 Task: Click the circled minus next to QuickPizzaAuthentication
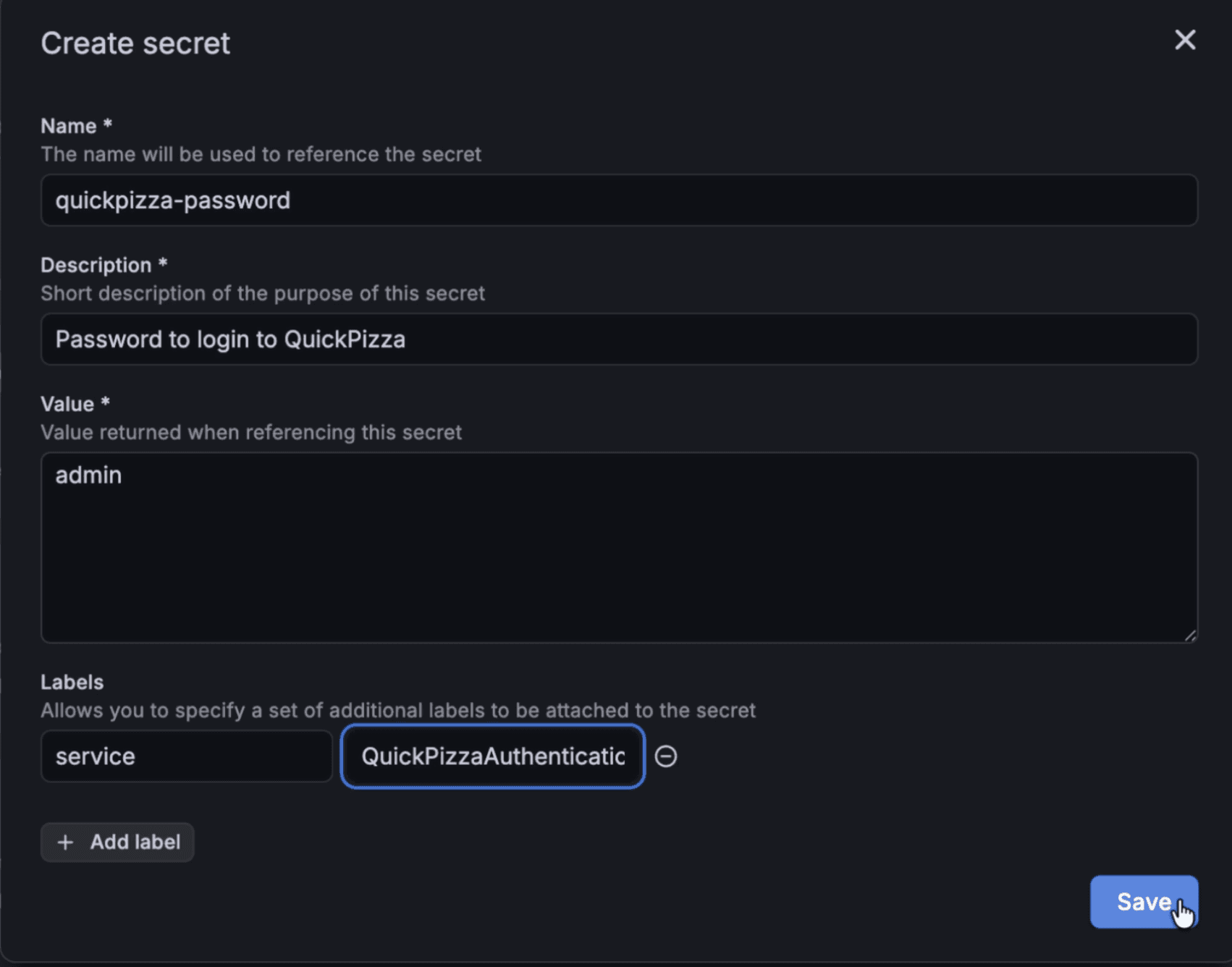(666, 756)
